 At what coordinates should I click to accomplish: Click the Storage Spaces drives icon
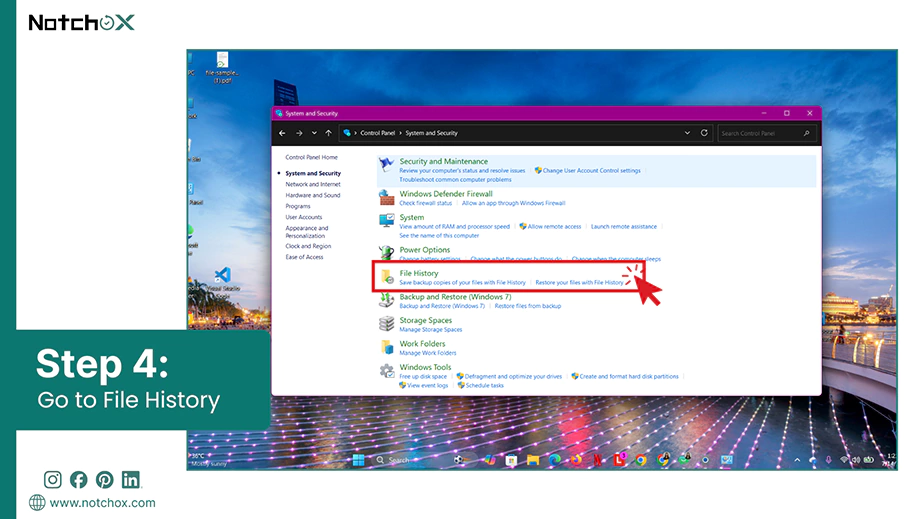point(386,324)
